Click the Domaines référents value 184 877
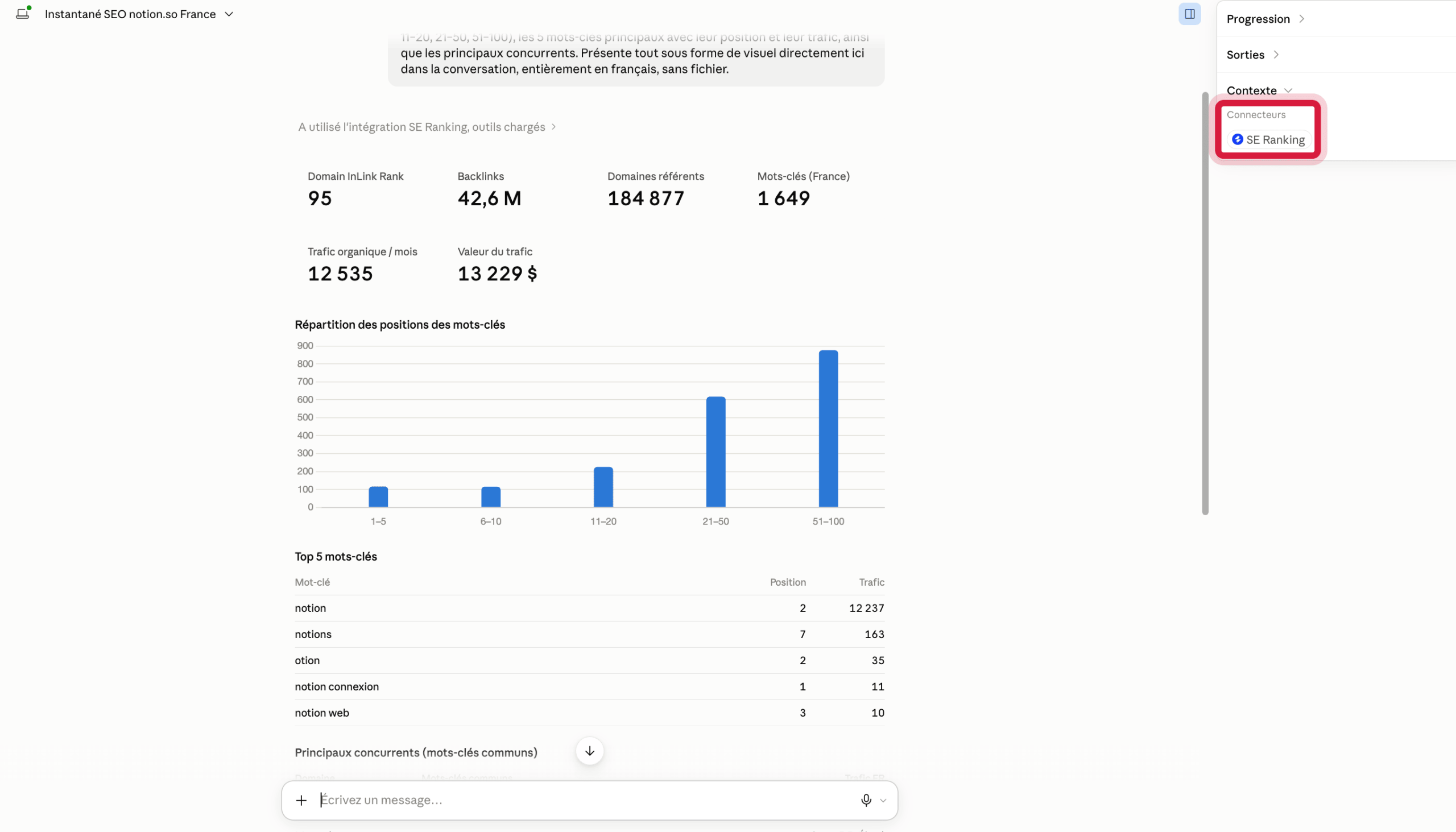 tap(646, 198)
